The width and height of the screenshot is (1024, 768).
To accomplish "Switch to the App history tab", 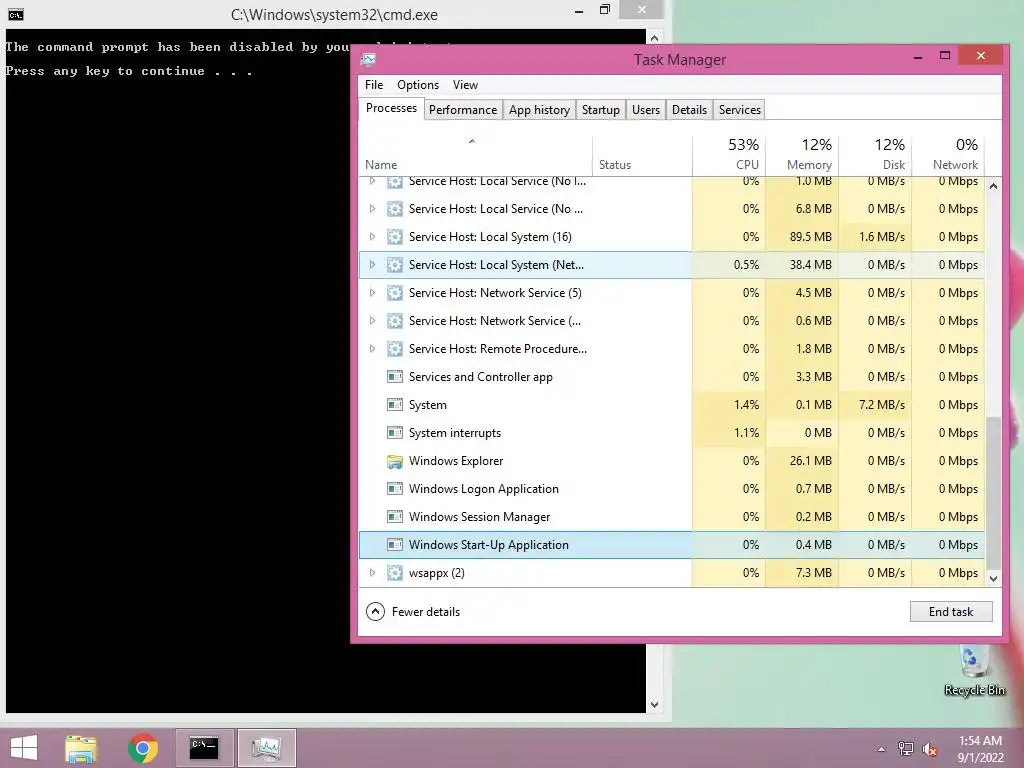I will pos(539,110).
